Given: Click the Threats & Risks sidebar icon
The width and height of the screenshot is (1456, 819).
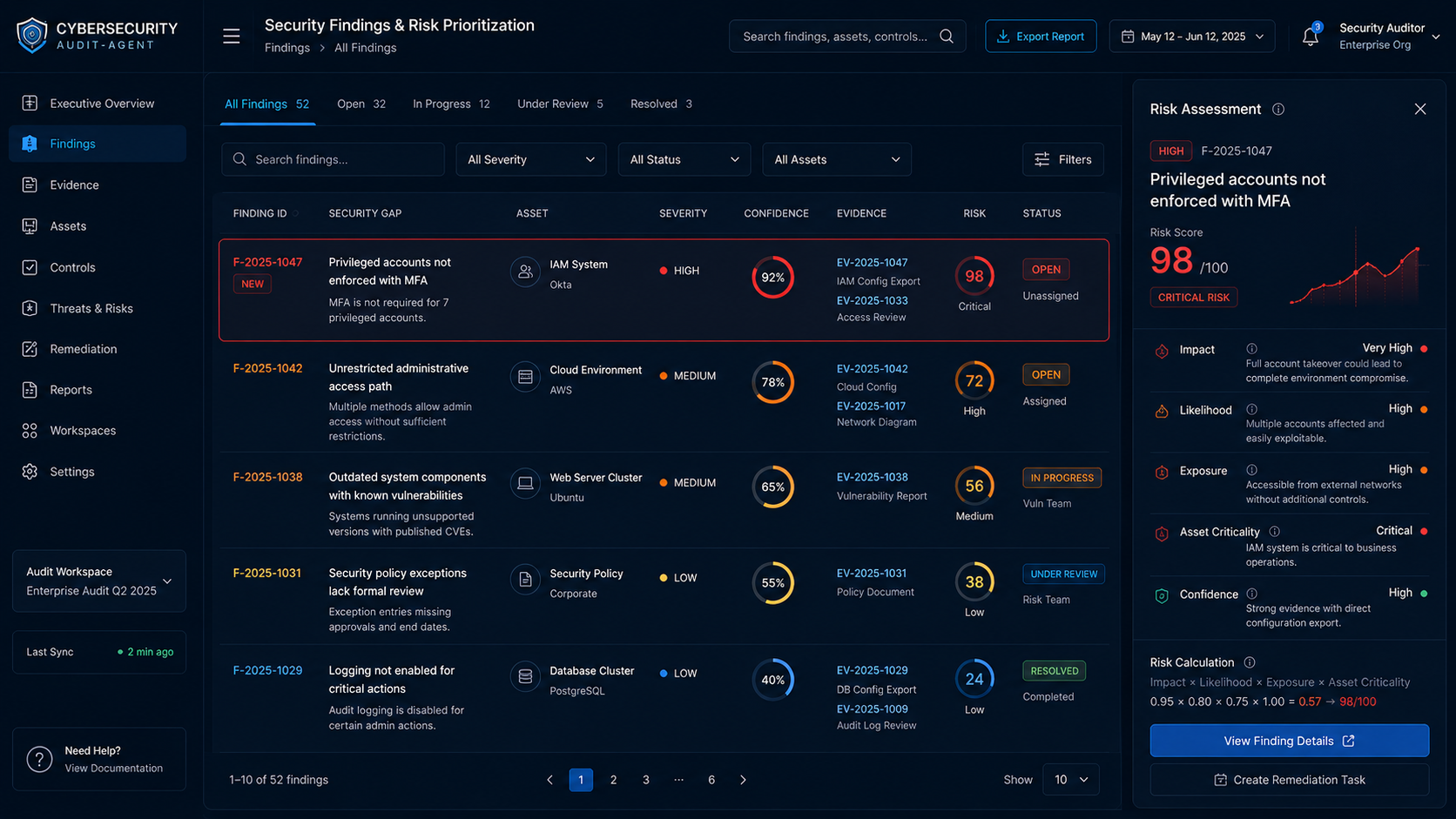Looking at the screenshot, I should coord(30,308).
